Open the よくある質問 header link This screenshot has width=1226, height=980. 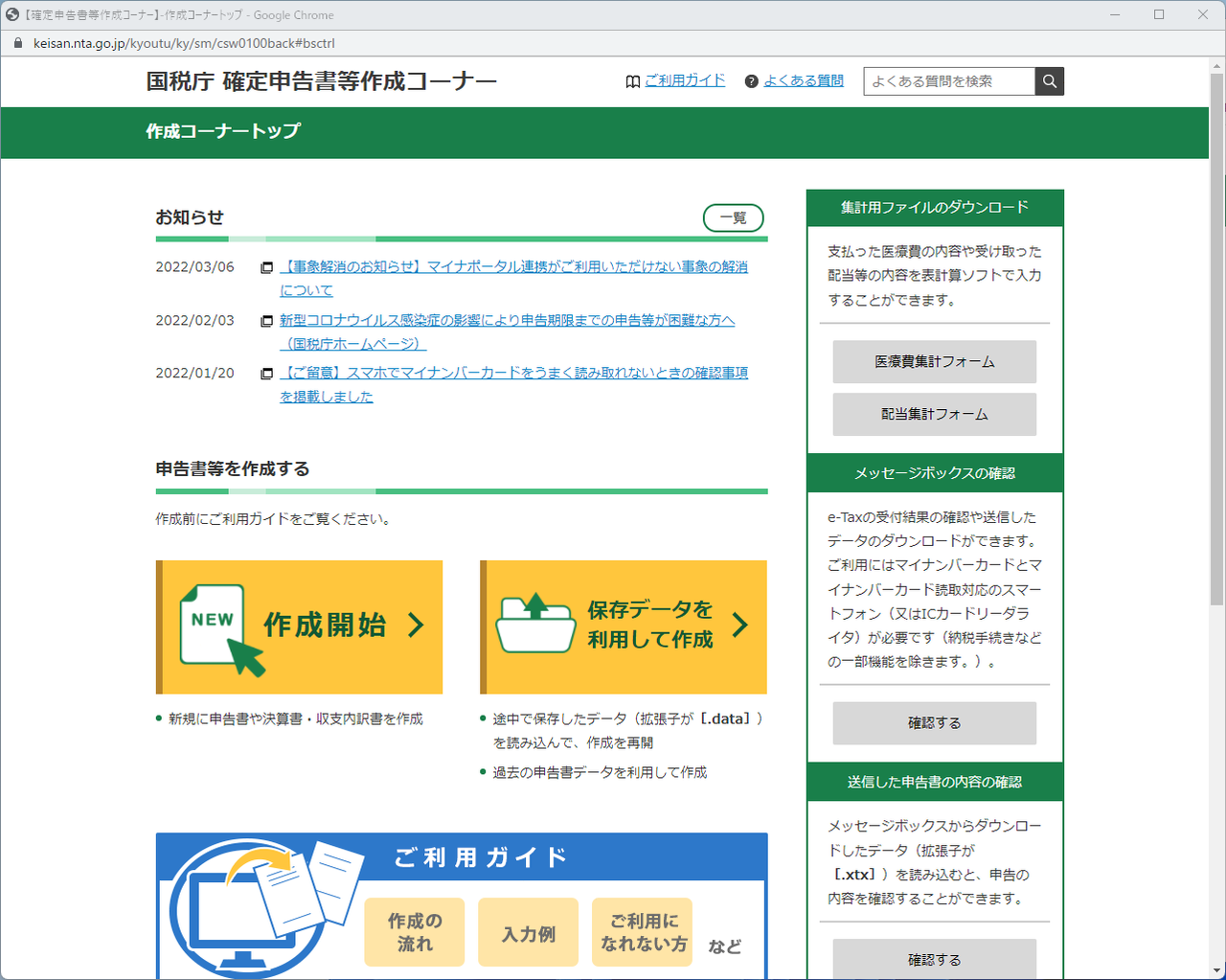(804, 80)
